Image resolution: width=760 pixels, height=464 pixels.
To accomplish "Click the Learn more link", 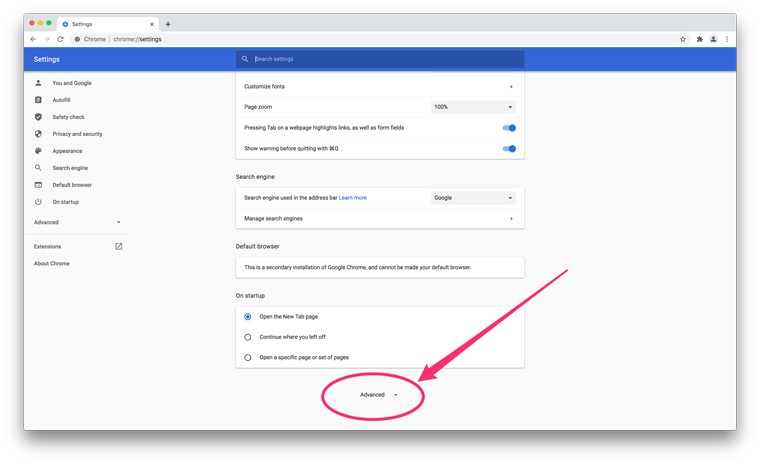I will tap(353, 198).
